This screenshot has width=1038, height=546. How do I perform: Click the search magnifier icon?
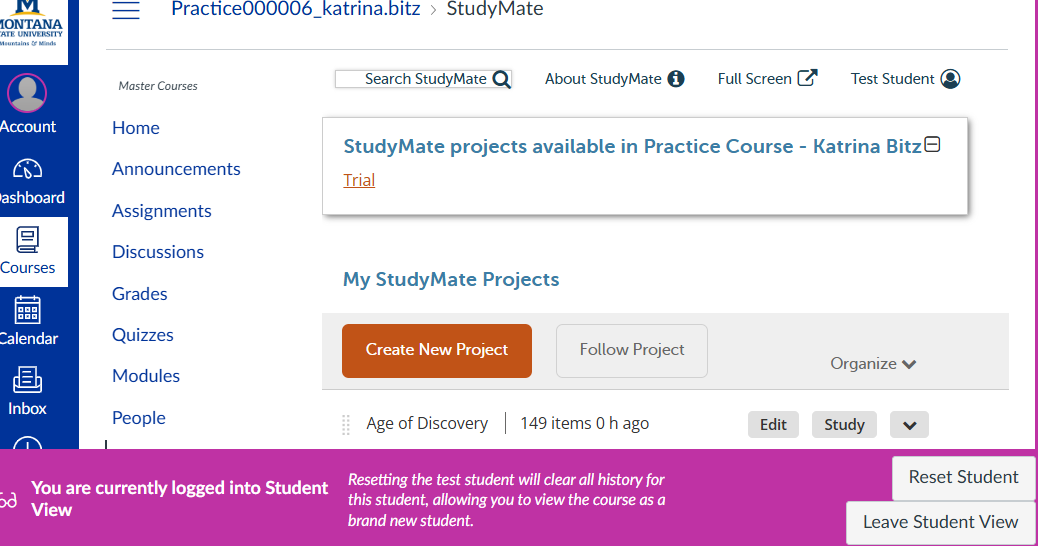coord(502,79)
